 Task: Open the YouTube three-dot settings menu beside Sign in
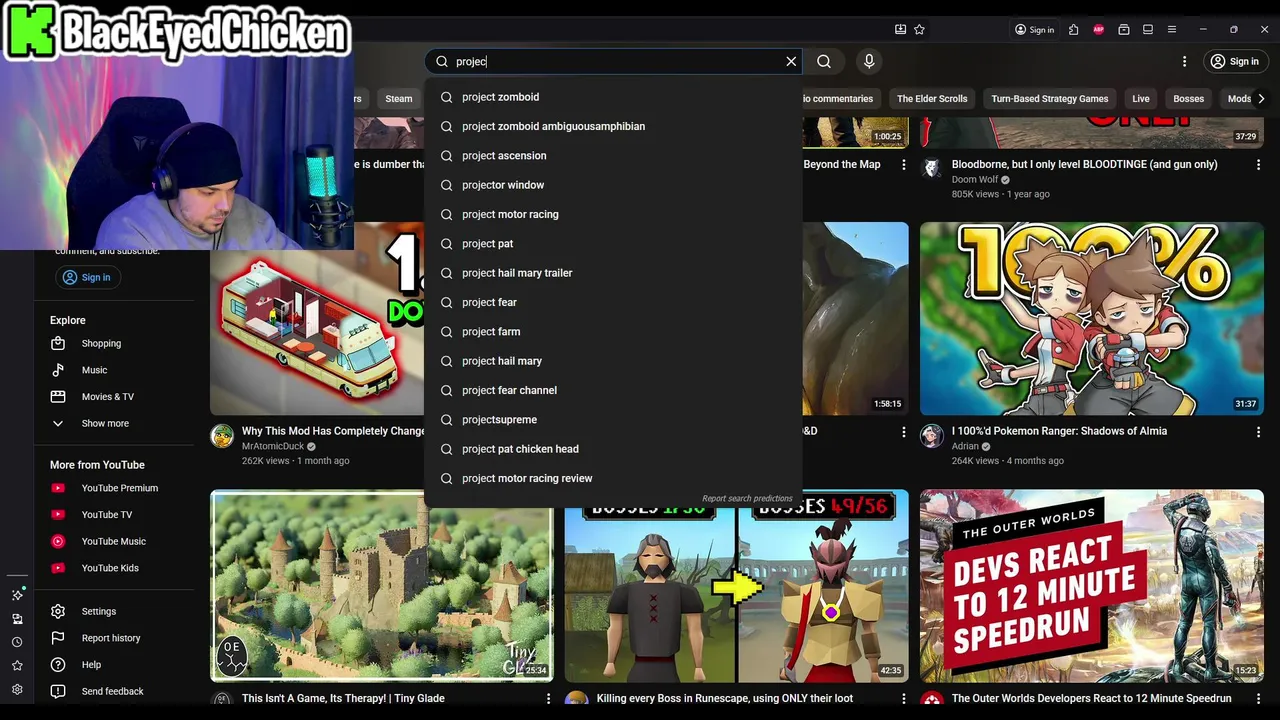tap(1184, 61)
